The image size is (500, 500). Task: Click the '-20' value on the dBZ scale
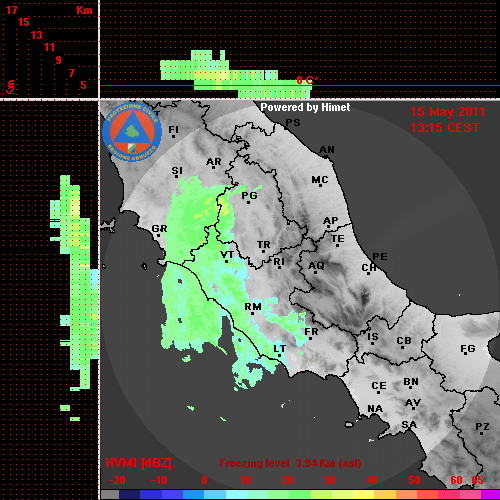click(x=117, y=480)
